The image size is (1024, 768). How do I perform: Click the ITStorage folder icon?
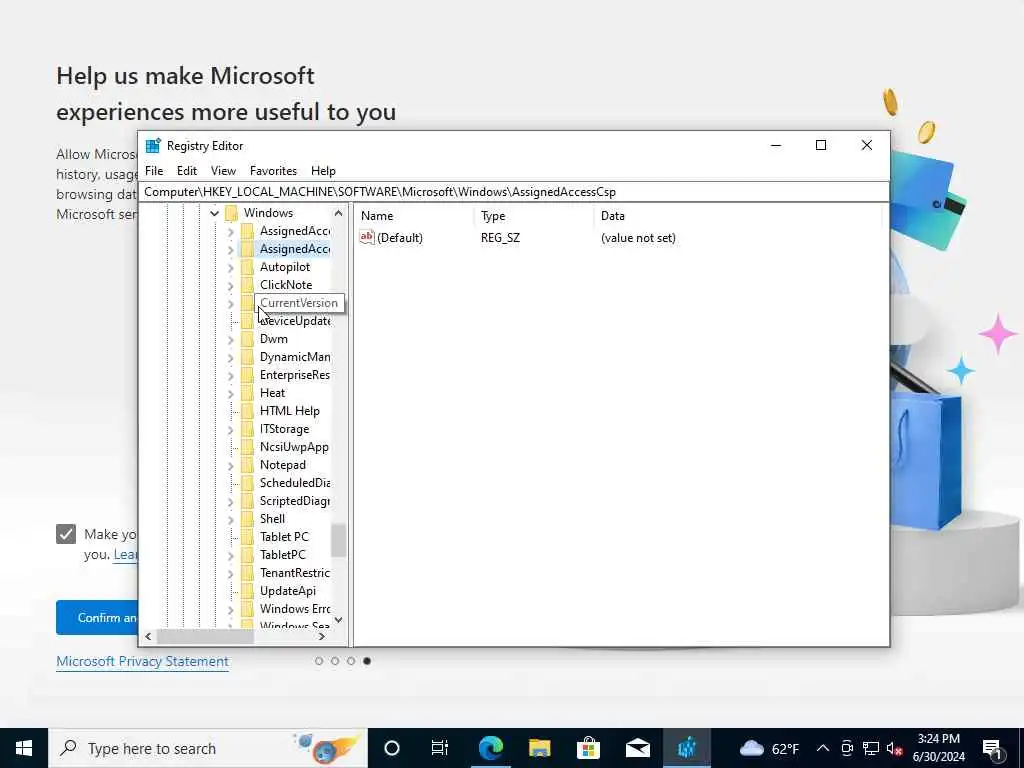tap(247, 429)
